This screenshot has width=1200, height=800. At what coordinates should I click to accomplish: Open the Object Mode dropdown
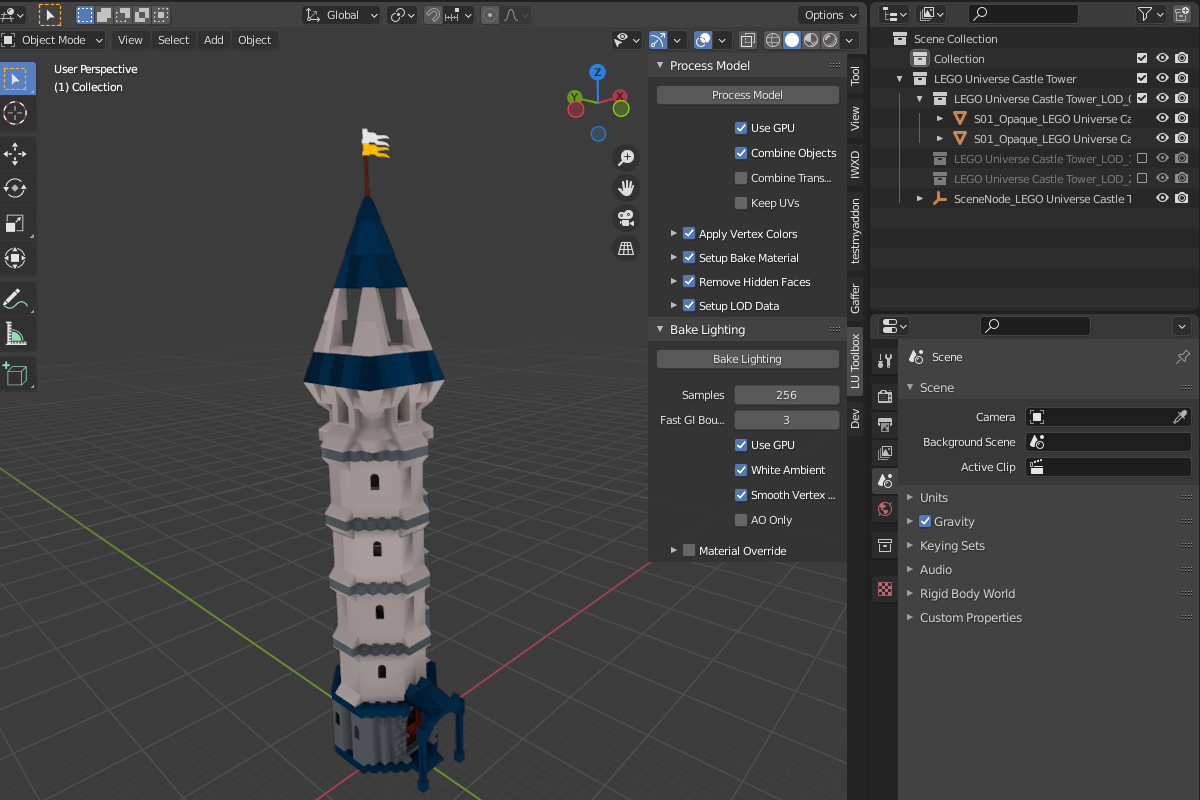click(54, 40)
